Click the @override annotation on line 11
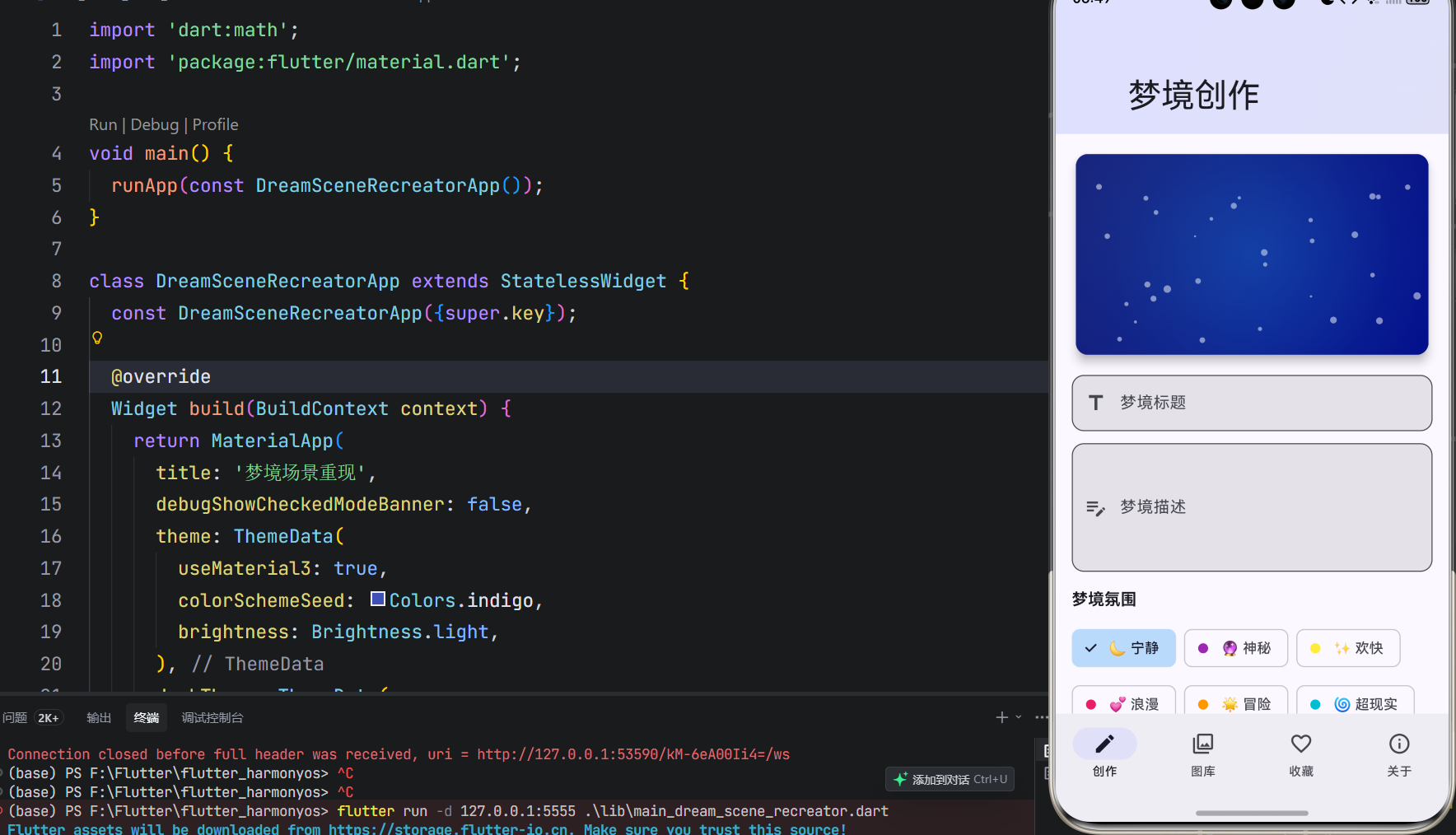The height and width of the screenshot is (835, 1456). 161,376
